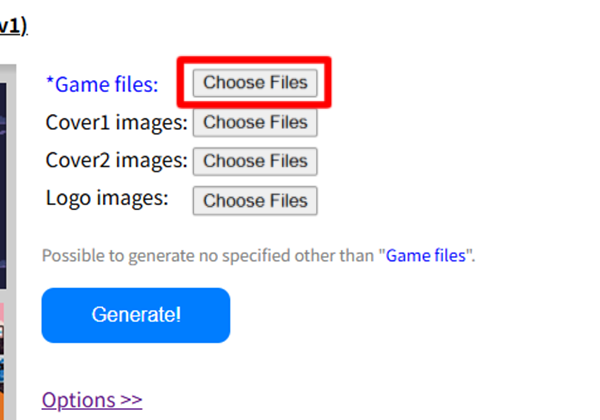The image size is (600, 420).
Task: Follow the "Game files" link in the hint
Action: pyautogui.click(x=426, y=255)
